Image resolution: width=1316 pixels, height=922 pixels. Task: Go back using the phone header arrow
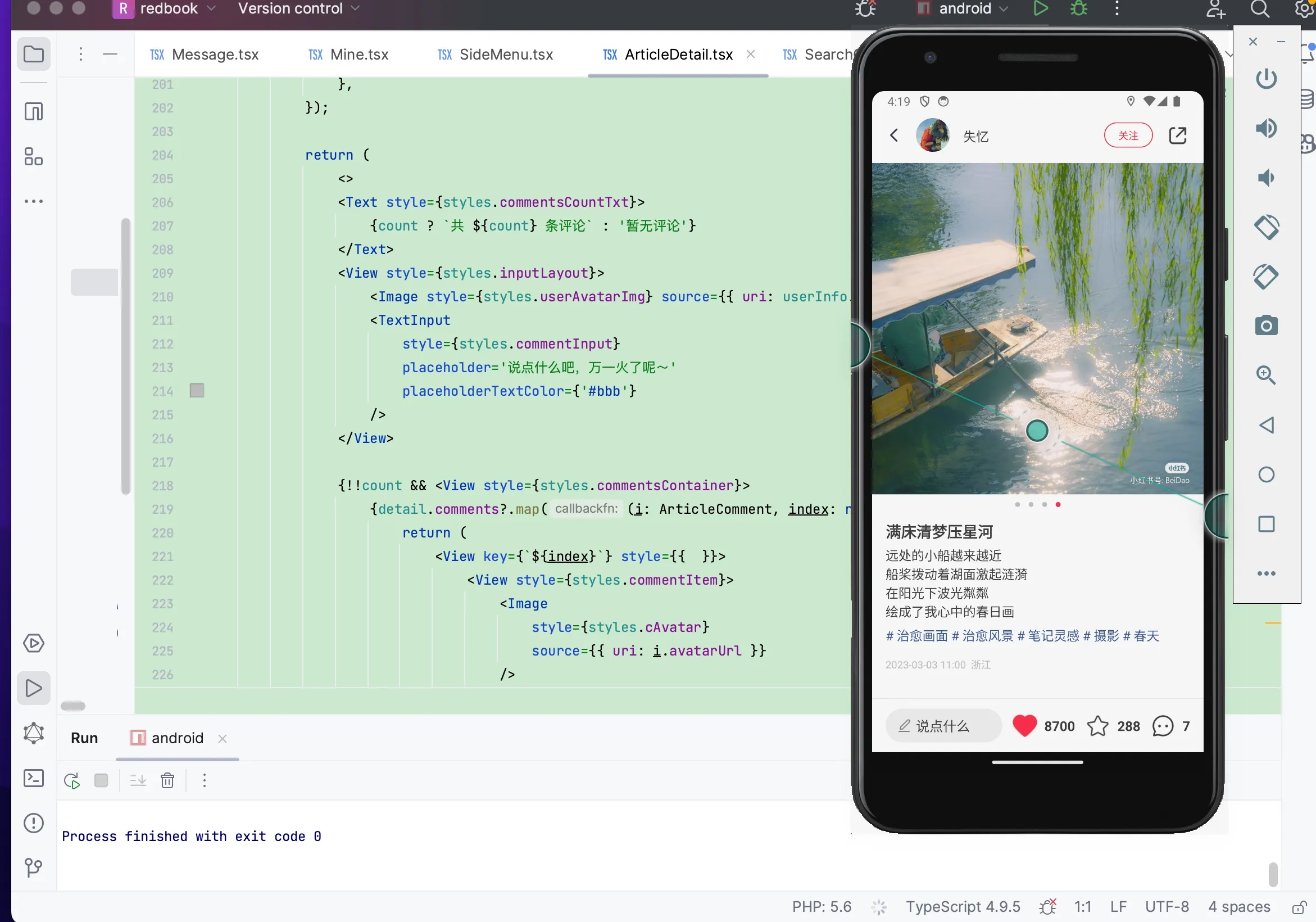tap(894, 135)
